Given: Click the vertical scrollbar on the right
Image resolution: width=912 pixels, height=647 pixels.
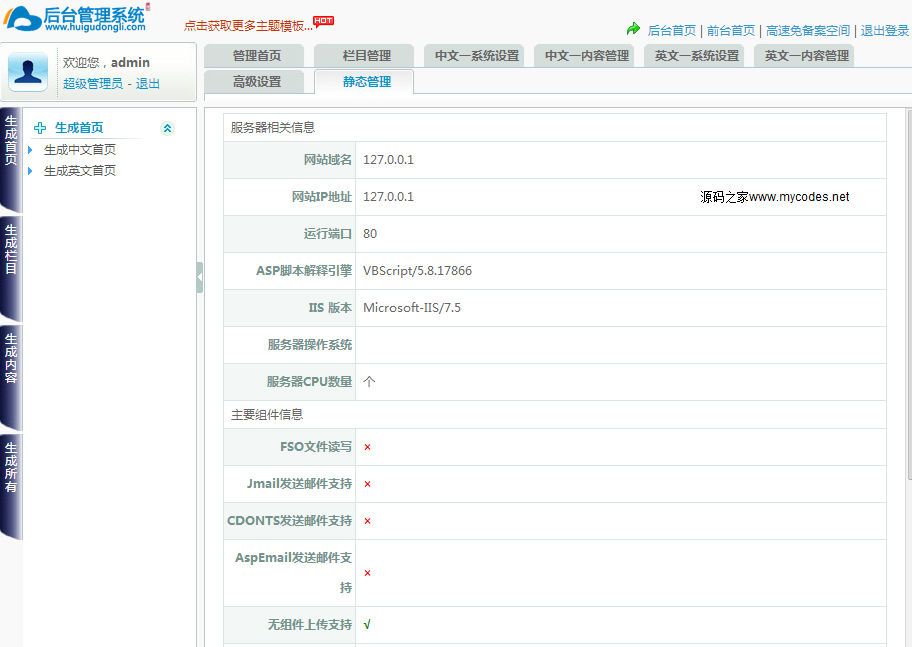Looking at the screenshot, I should point(909,294).
